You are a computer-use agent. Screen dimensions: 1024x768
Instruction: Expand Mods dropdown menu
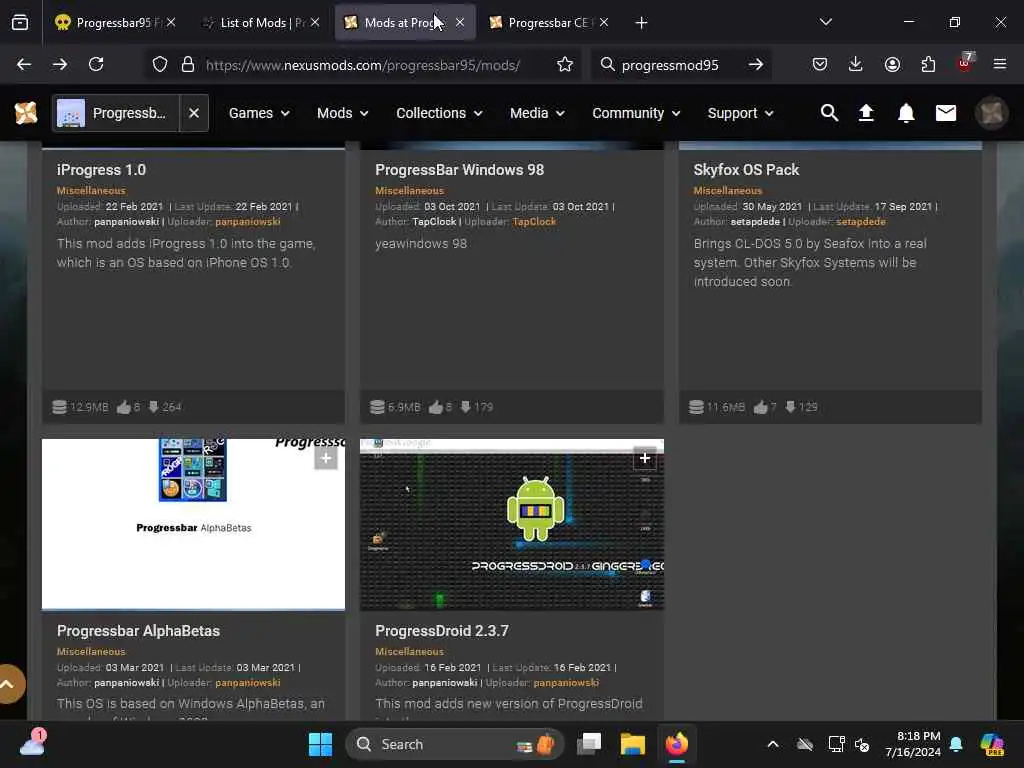click(343, 113)
